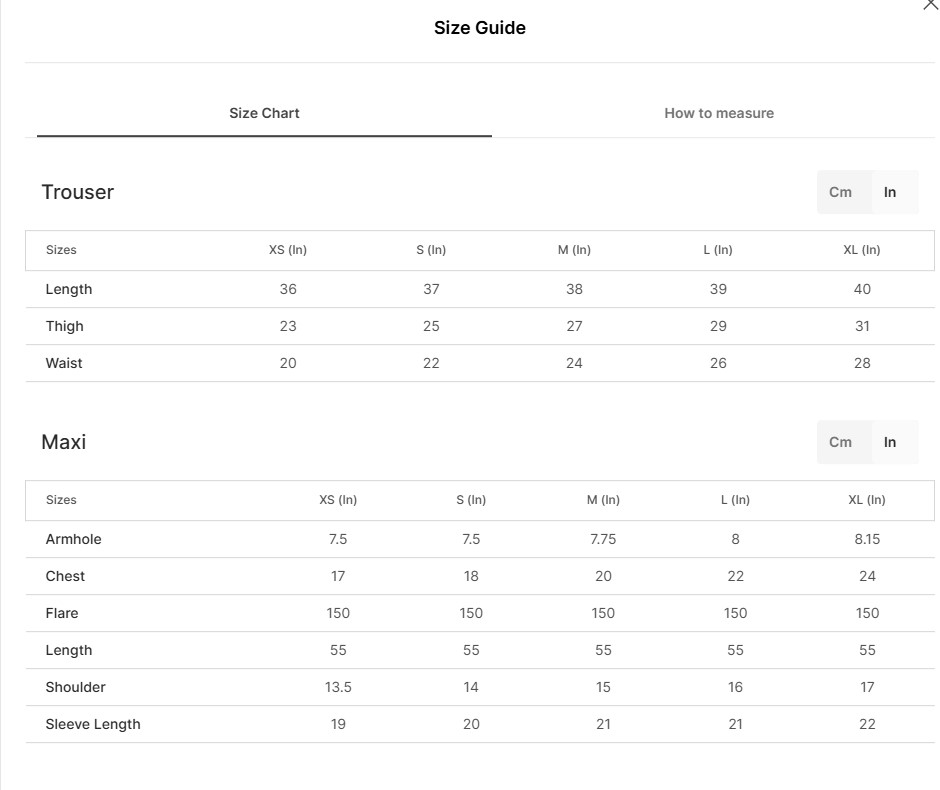Select the Waist row label in Trouser
The image size is (940, 790).
coord(64,363)
